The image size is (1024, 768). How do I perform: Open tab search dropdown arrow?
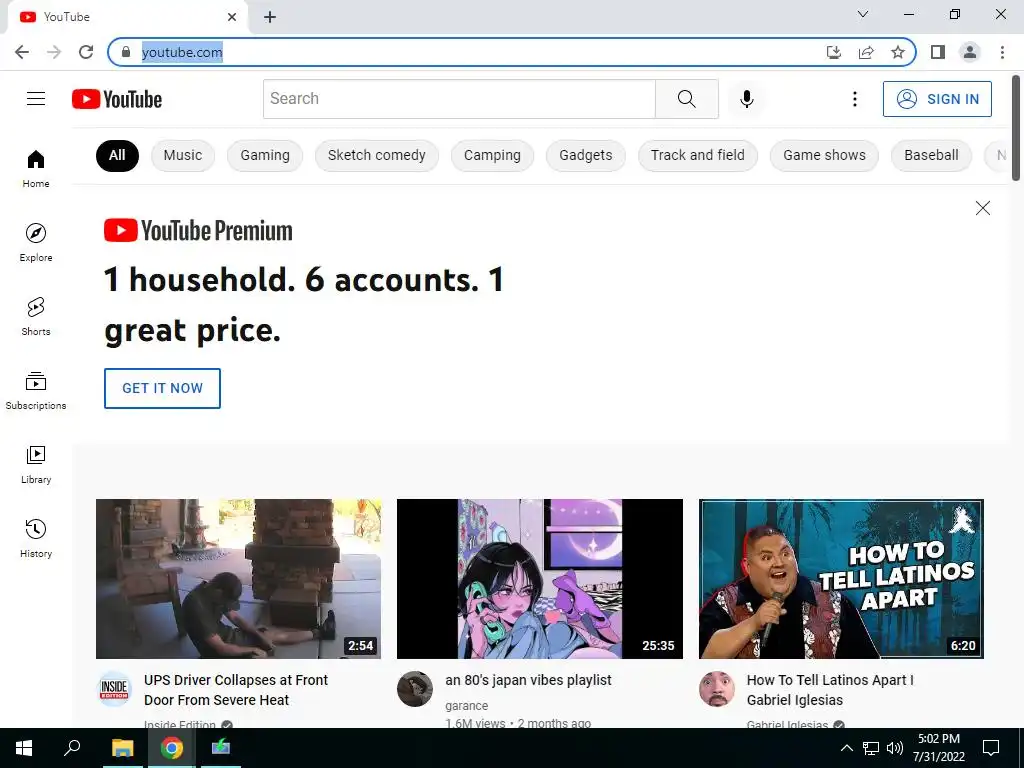click(863, 14)
